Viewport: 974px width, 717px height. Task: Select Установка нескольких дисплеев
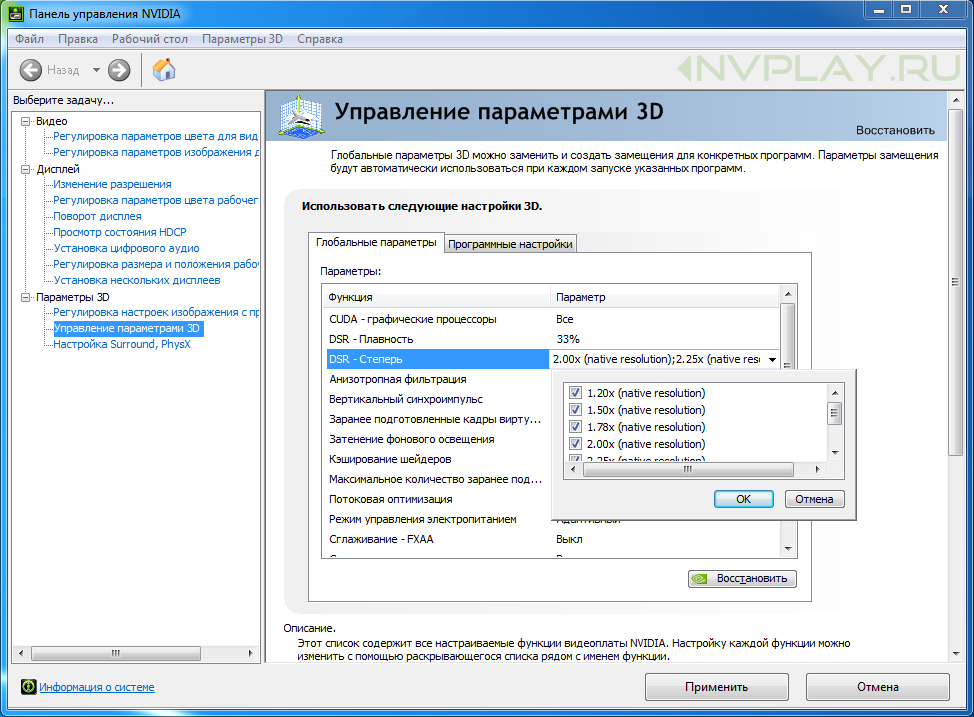click(x=137, y=280)
